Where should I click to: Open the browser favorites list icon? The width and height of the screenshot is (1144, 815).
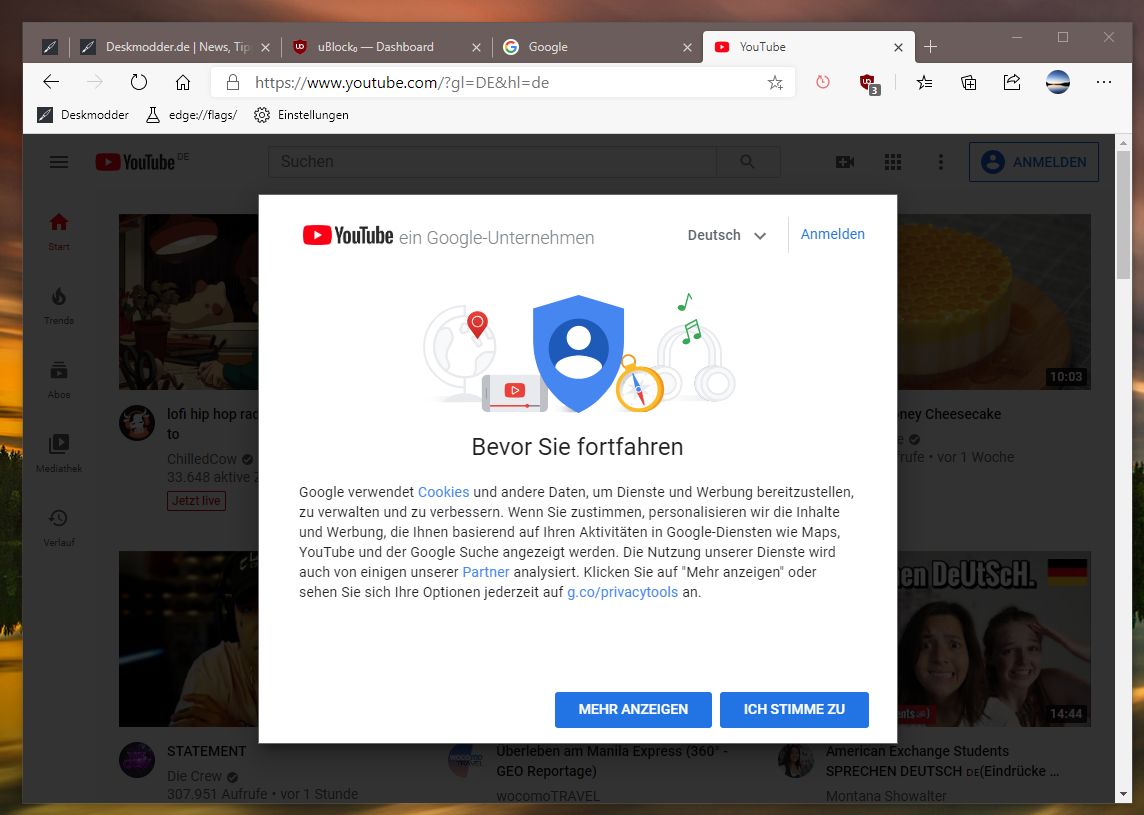point(924,83)
